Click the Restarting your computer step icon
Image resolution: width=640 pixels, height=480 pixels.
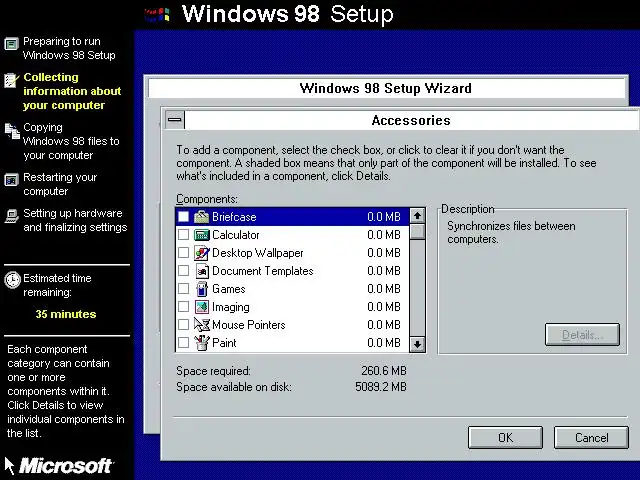pos(11,180)
